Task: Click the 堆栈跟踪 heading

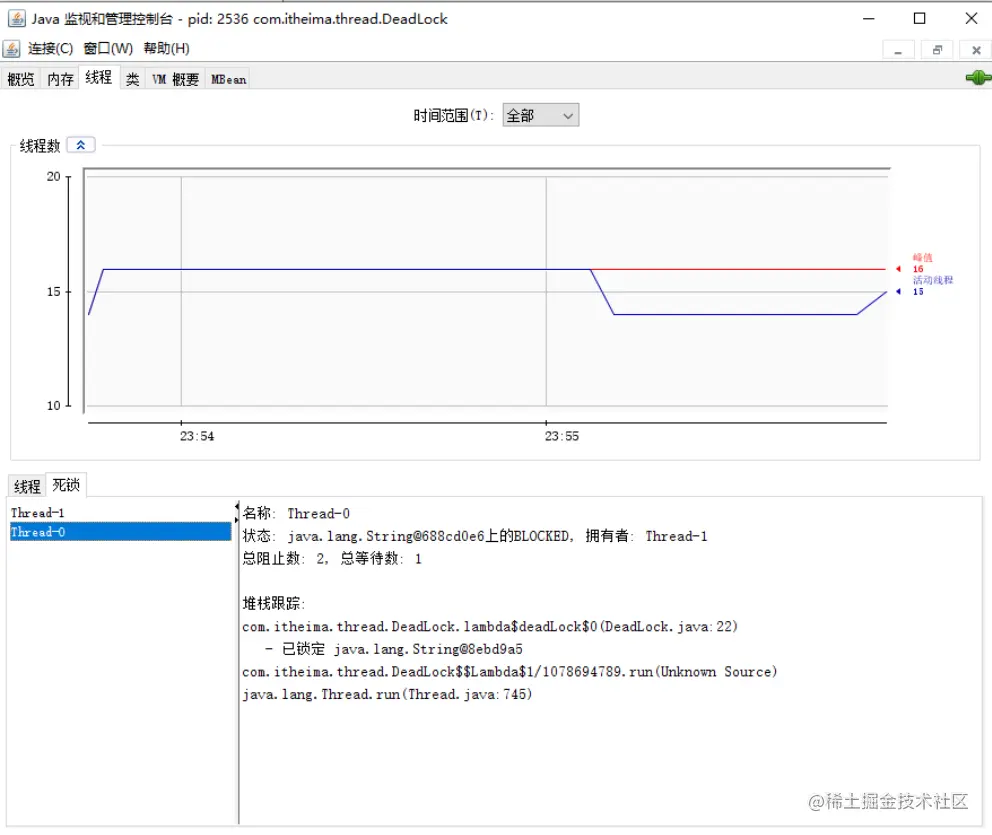Action: click(x=274, y=603)
